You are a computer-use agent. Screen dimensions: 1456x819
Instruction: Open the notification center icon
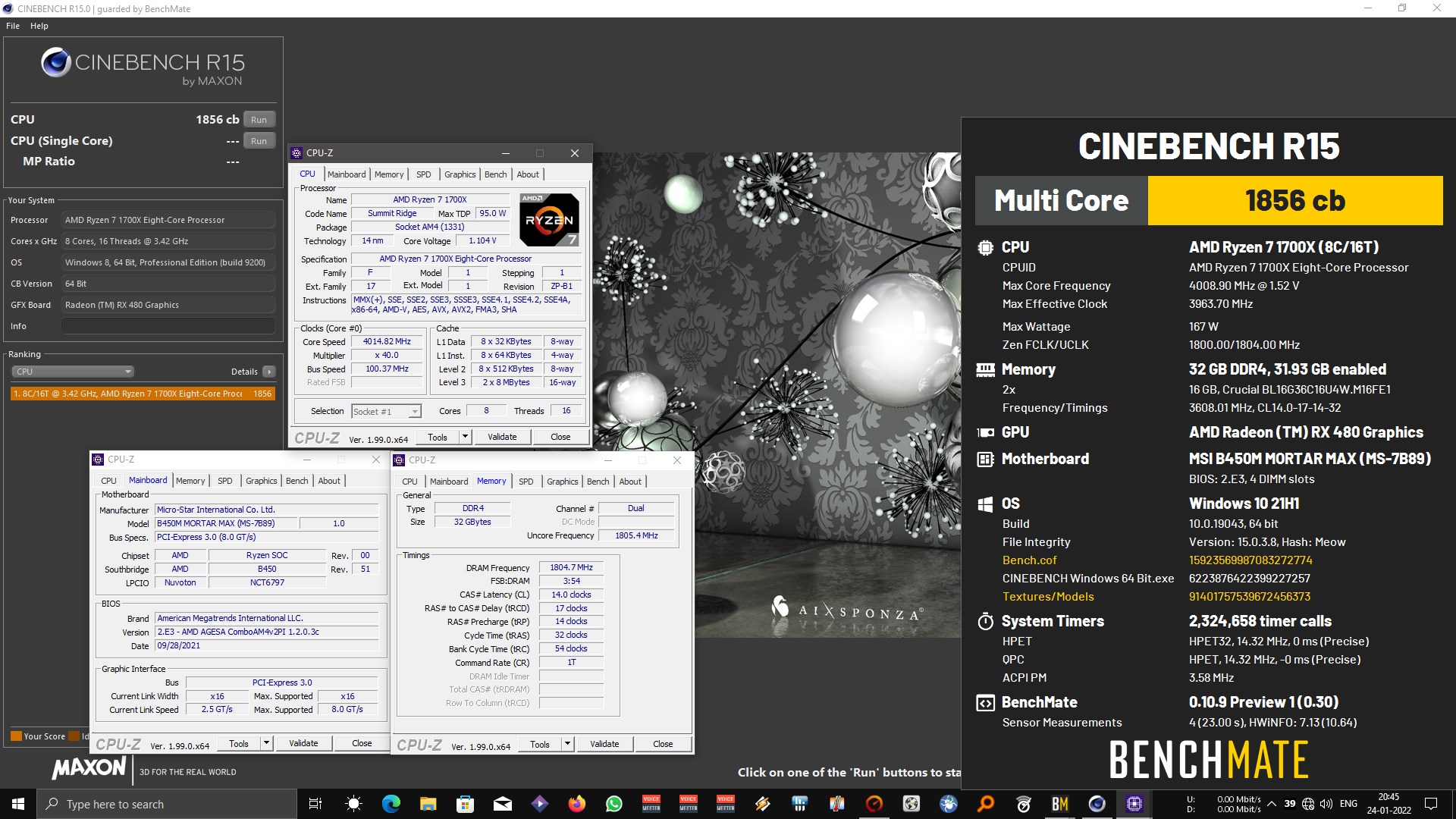1431,804
